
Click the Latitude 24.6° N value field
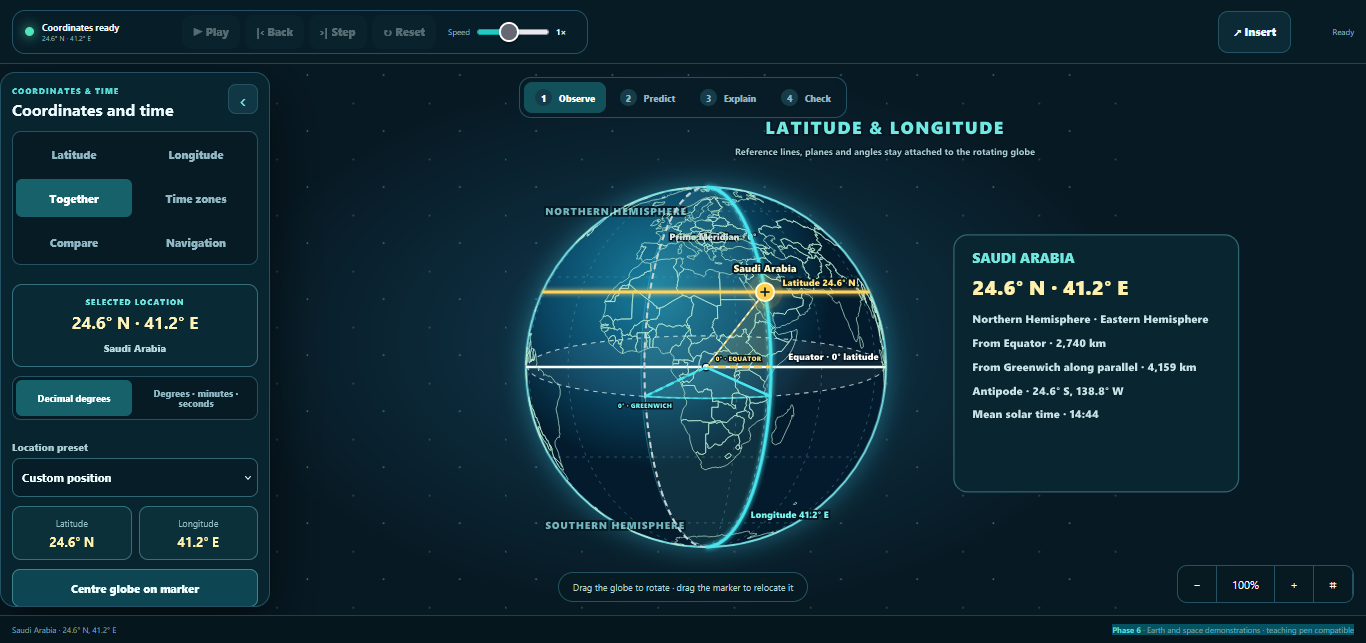[x=72, y=533]
